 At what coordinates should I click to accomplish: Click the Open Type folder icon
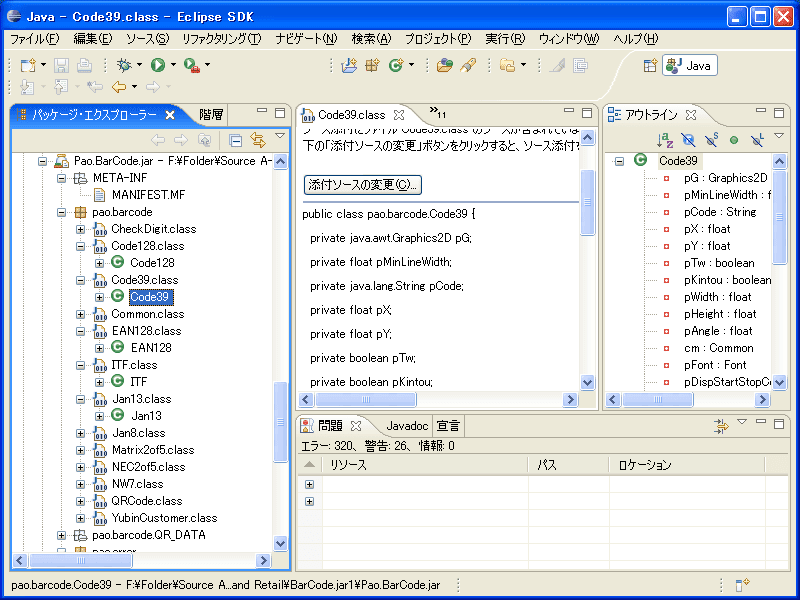point(445,65)
